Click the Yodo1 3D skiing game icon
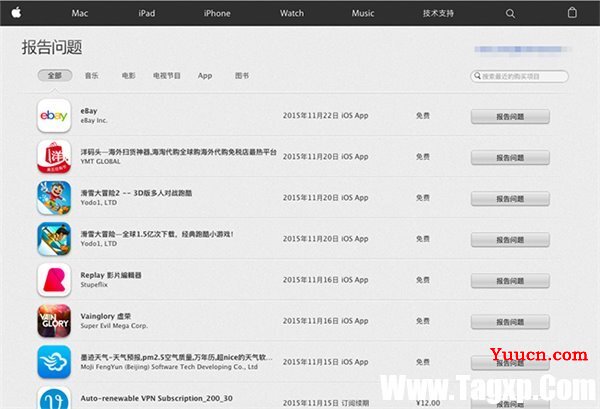Image resolution: width=600 pixels, height=409 pixels. point(54,198)
